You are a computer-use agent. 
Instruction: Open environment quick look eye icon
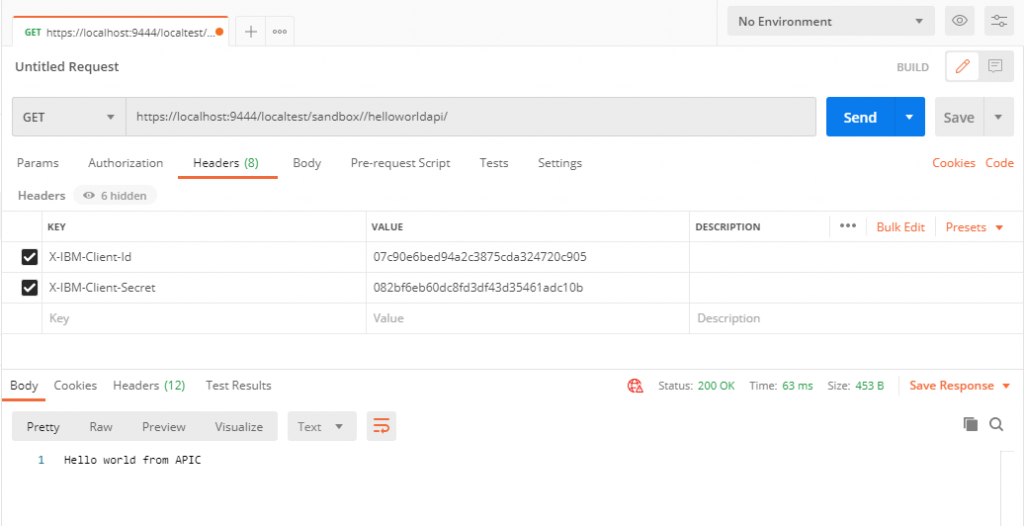tap(959, 21)
